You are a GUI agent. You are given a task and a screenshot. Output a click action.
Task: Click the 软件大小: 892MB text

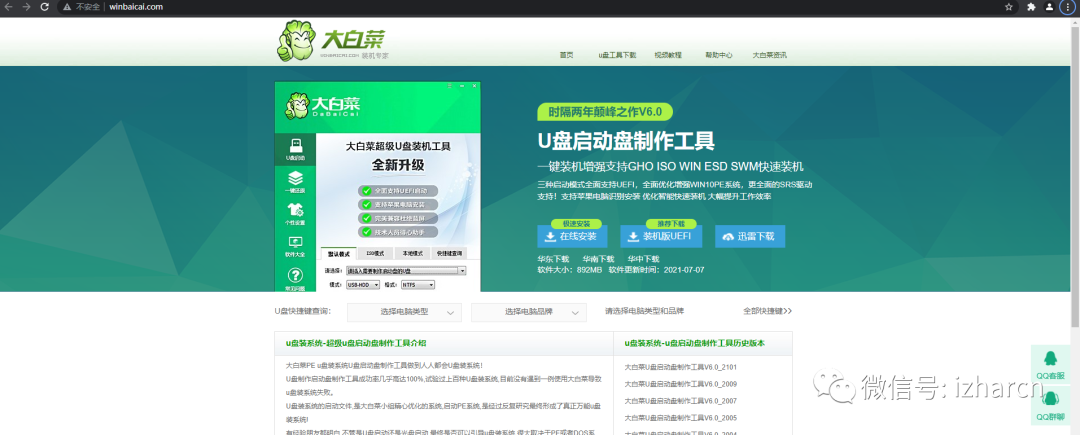(x=570, y=270)
